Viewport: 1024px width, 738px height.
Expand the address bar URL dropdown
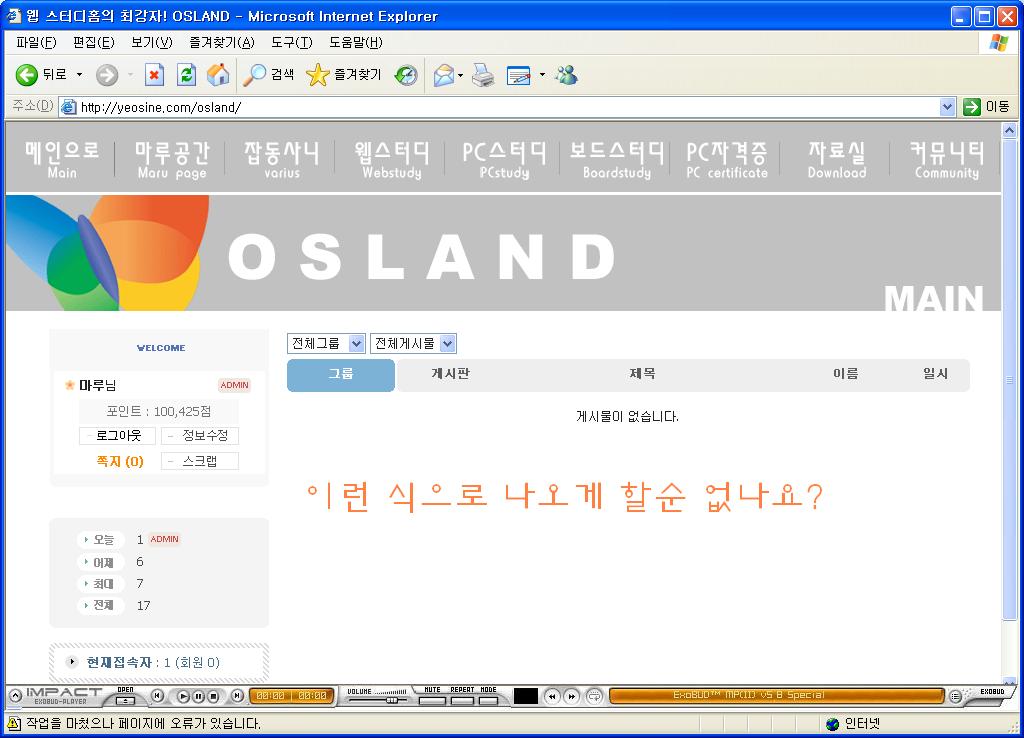(x=947, y=107)
